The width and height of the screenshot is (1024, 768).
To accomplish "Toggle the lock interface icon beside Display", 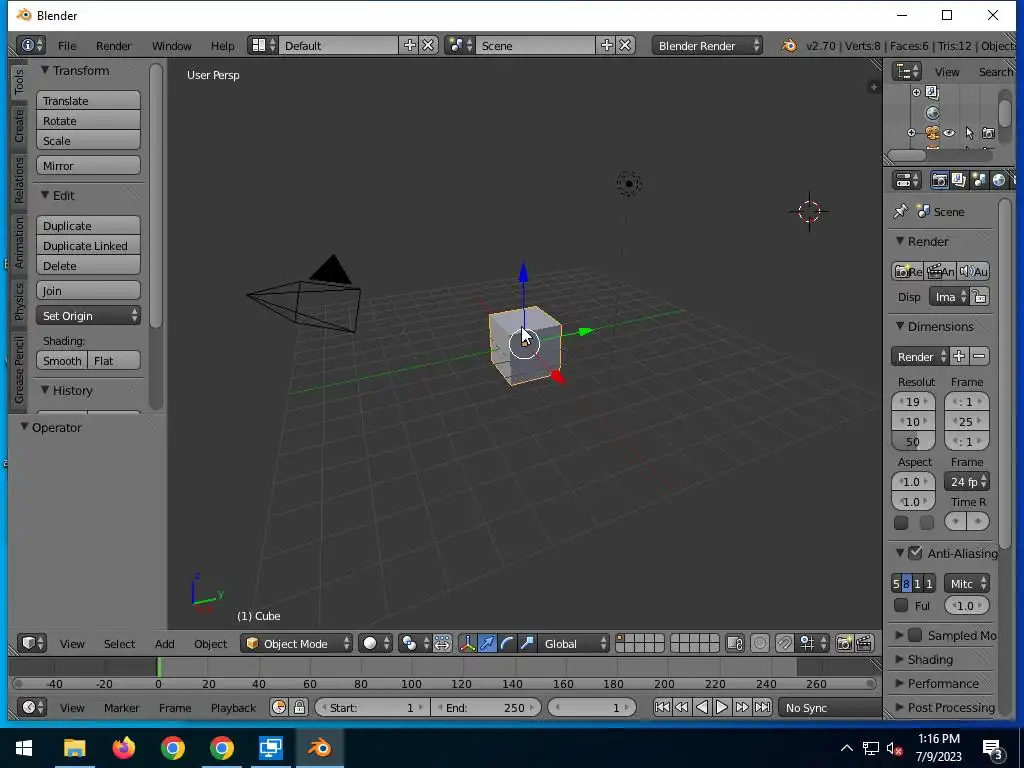I will pos(979,296).
